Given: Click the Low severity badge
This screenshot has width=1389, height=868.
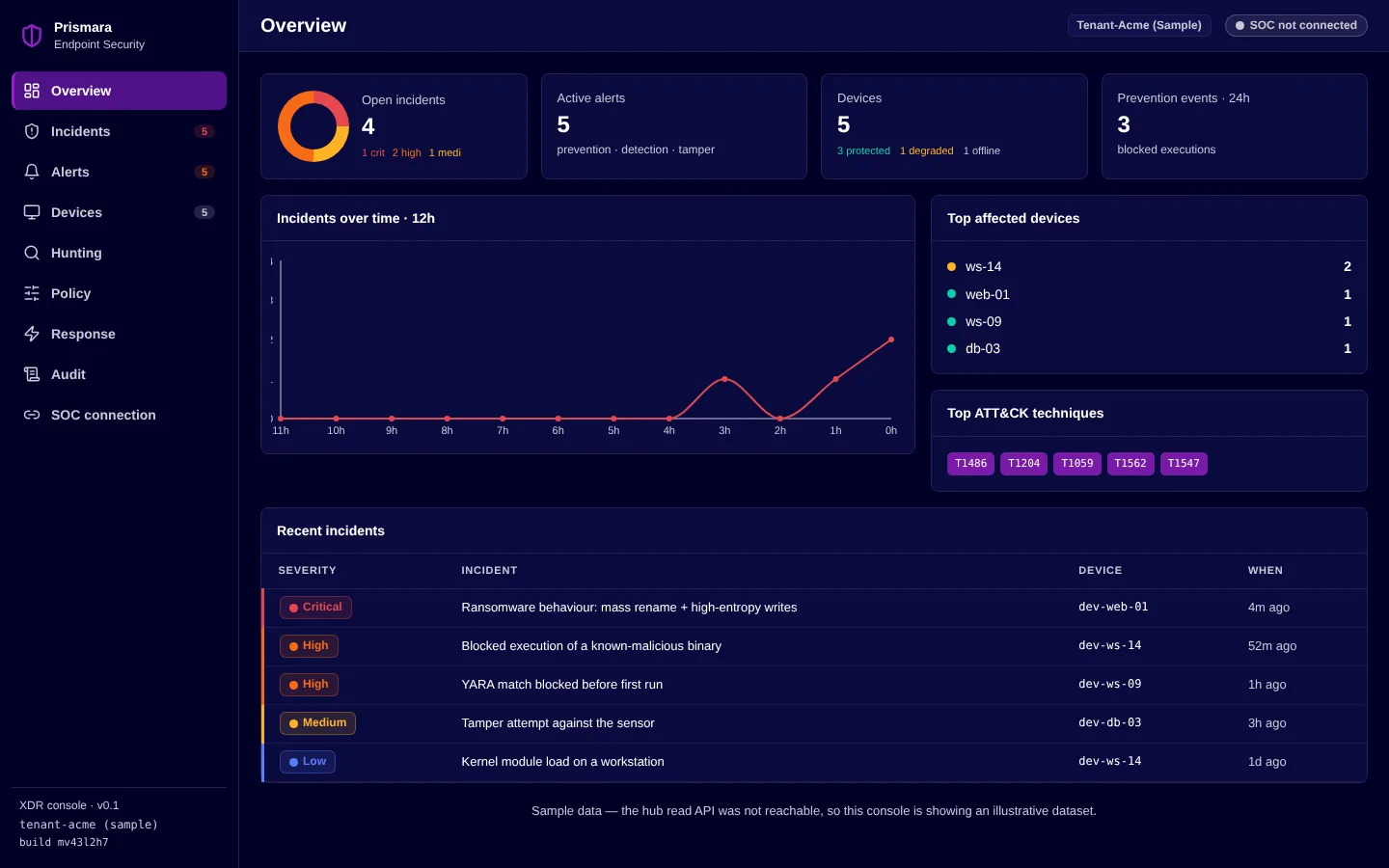Looking at the screenshot, I should tap(308, 762).
